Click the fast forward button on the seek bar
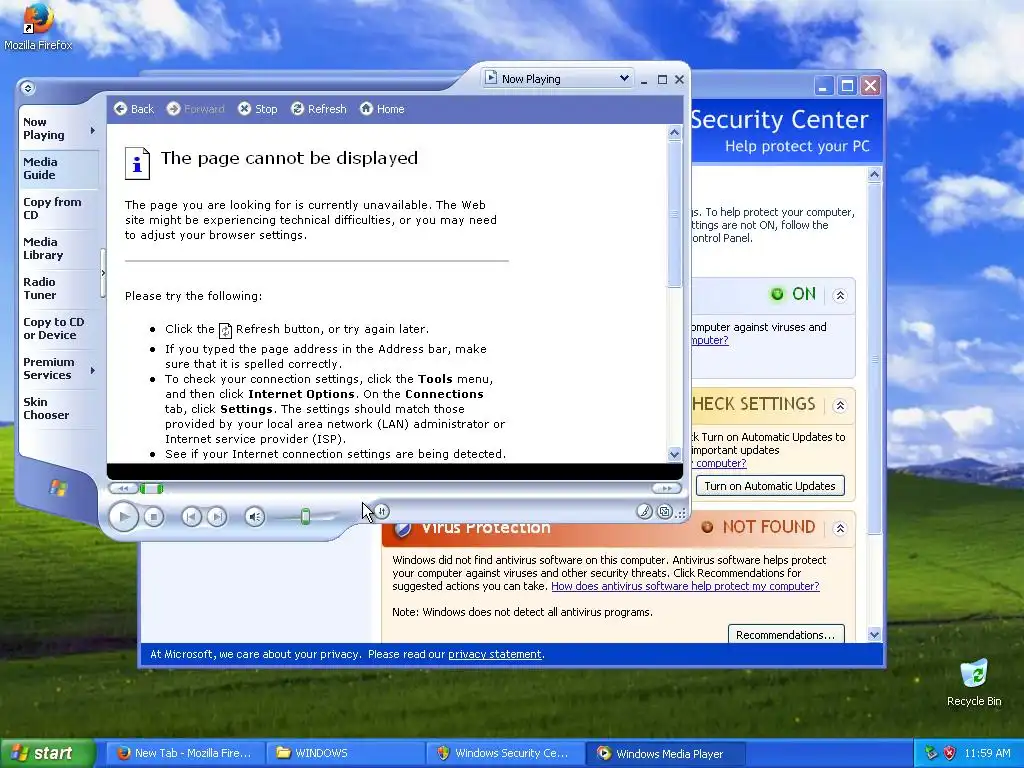 (666, 488)
